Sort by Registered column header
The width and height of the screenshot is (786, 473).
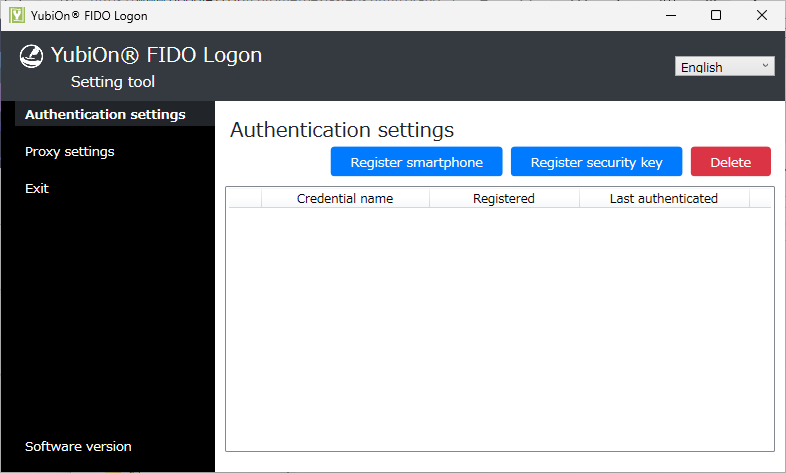504,198
